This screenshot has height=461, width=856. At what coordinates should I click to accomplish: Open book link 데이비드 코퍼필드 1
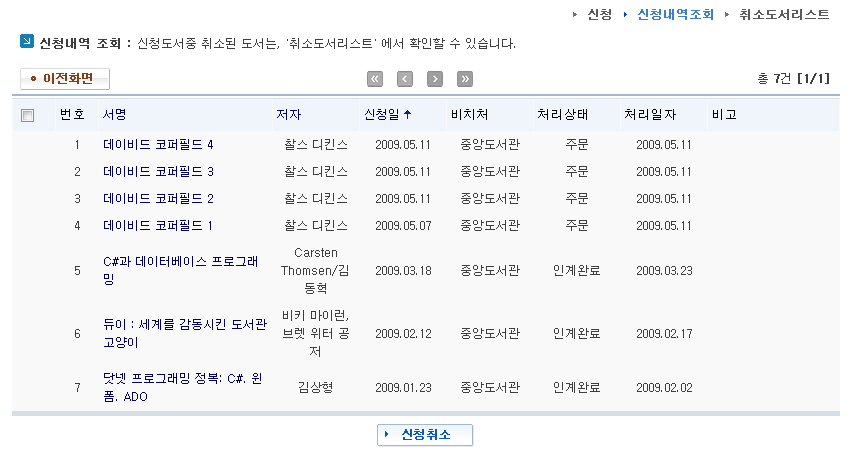pyautogui.click(x=158, y=226)
